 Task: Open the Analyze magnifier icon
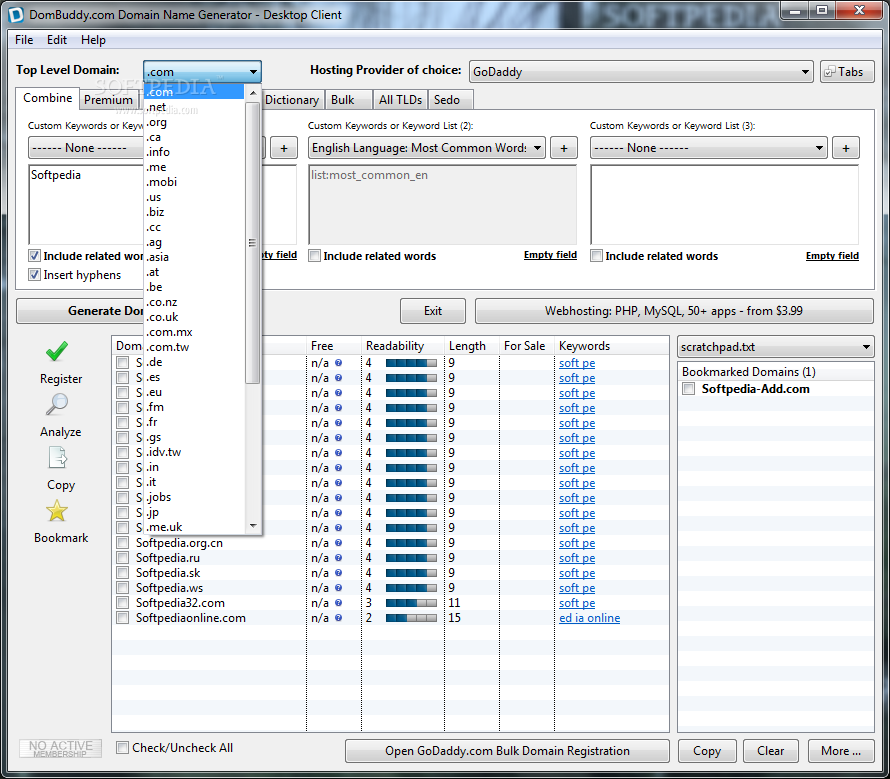tap(57, 404)
